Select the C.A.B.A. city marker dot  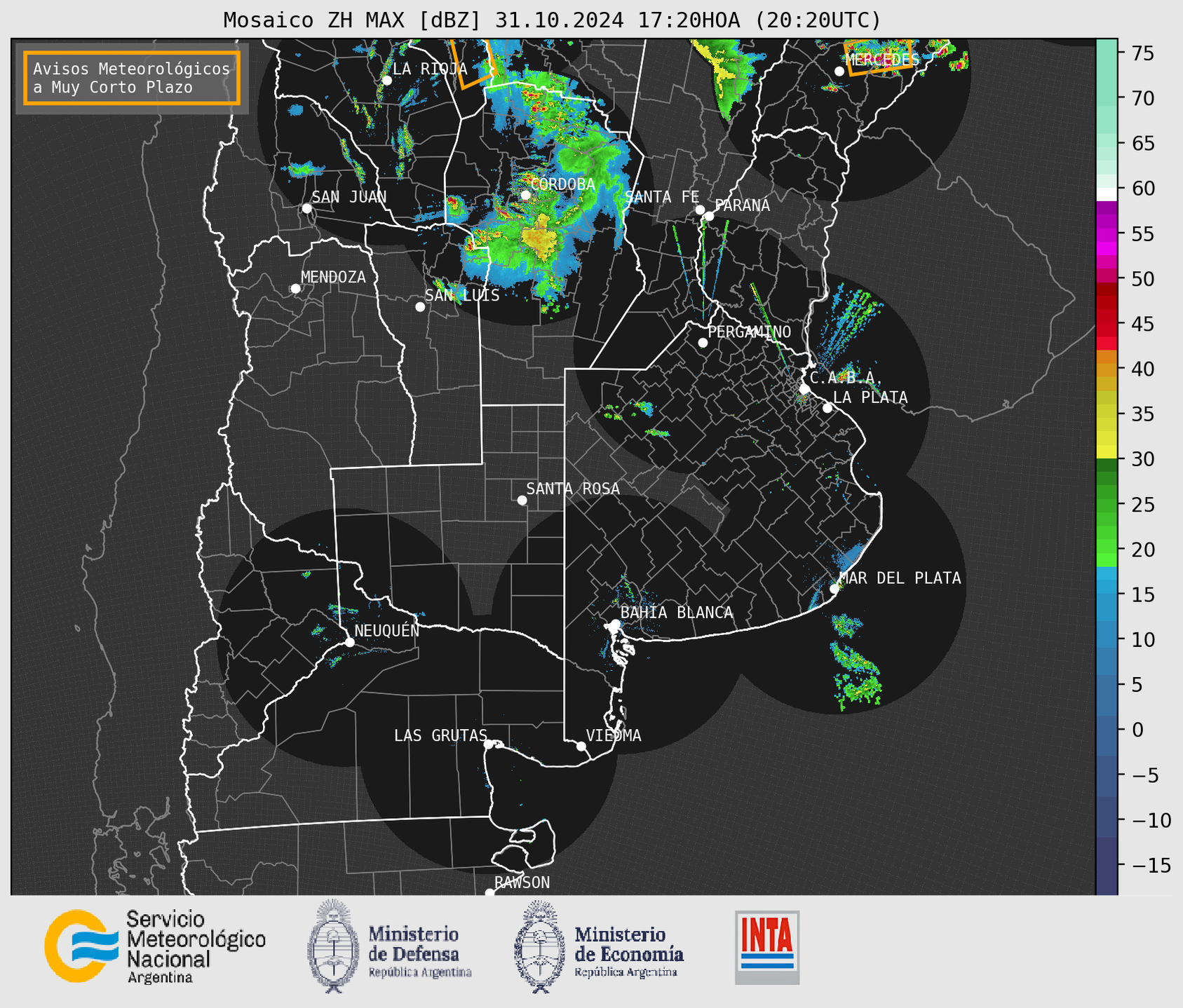point(804,389)
